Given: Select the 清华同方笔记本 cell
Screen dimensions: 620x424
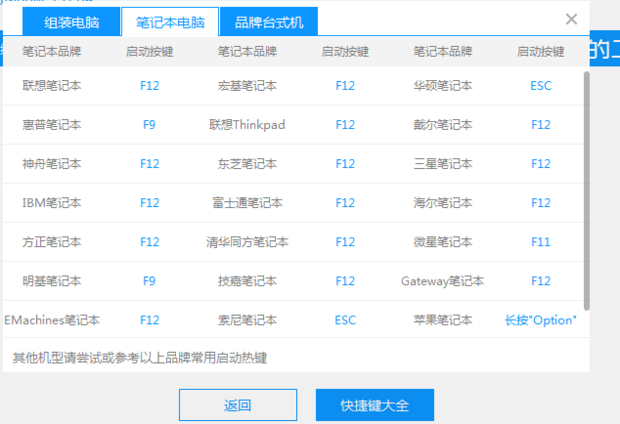Looking at the screenshot, I should [x=247, y=242].
